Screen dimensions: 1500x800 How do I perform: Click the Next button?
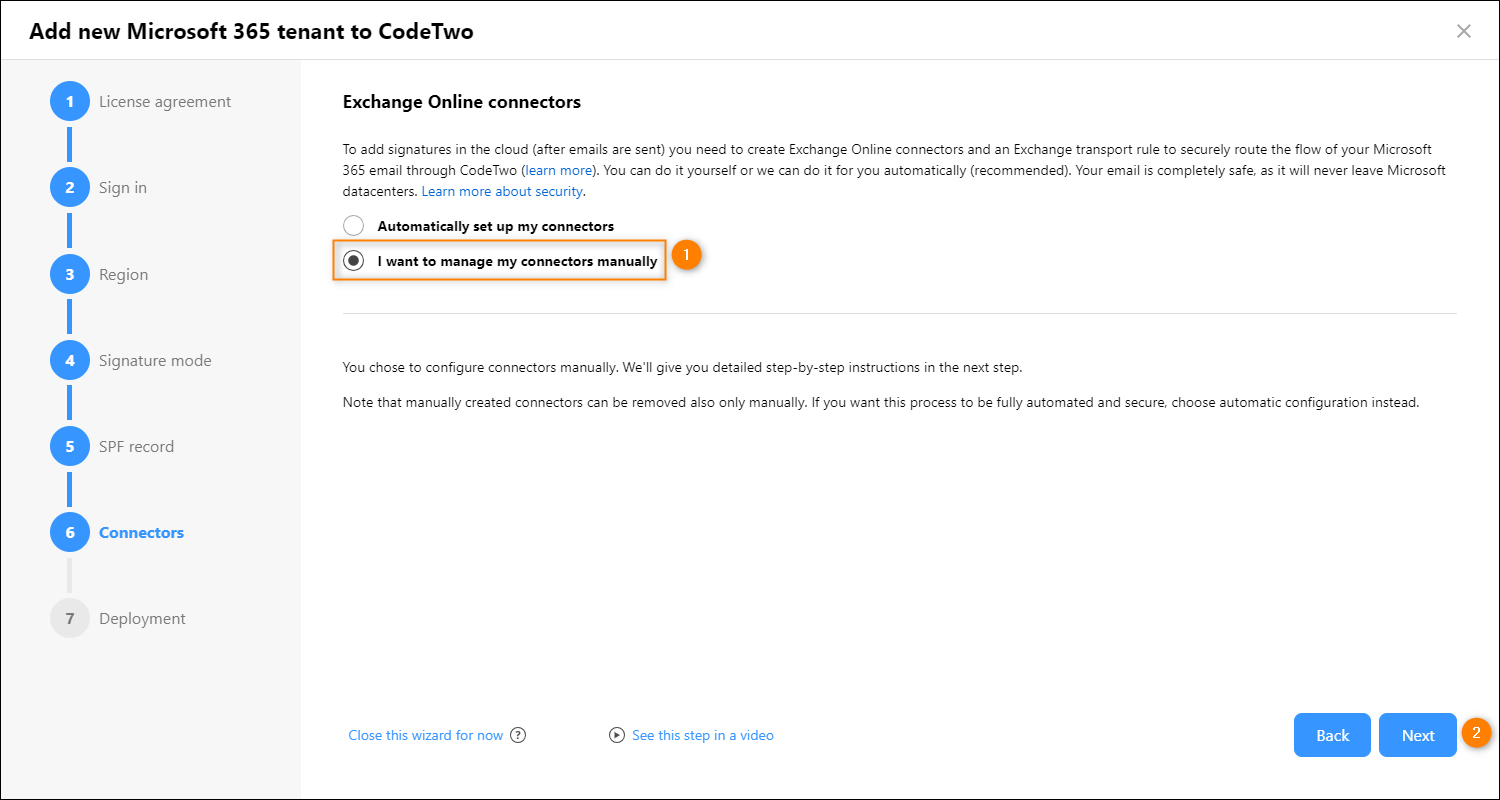click(x=1418, y=735)
